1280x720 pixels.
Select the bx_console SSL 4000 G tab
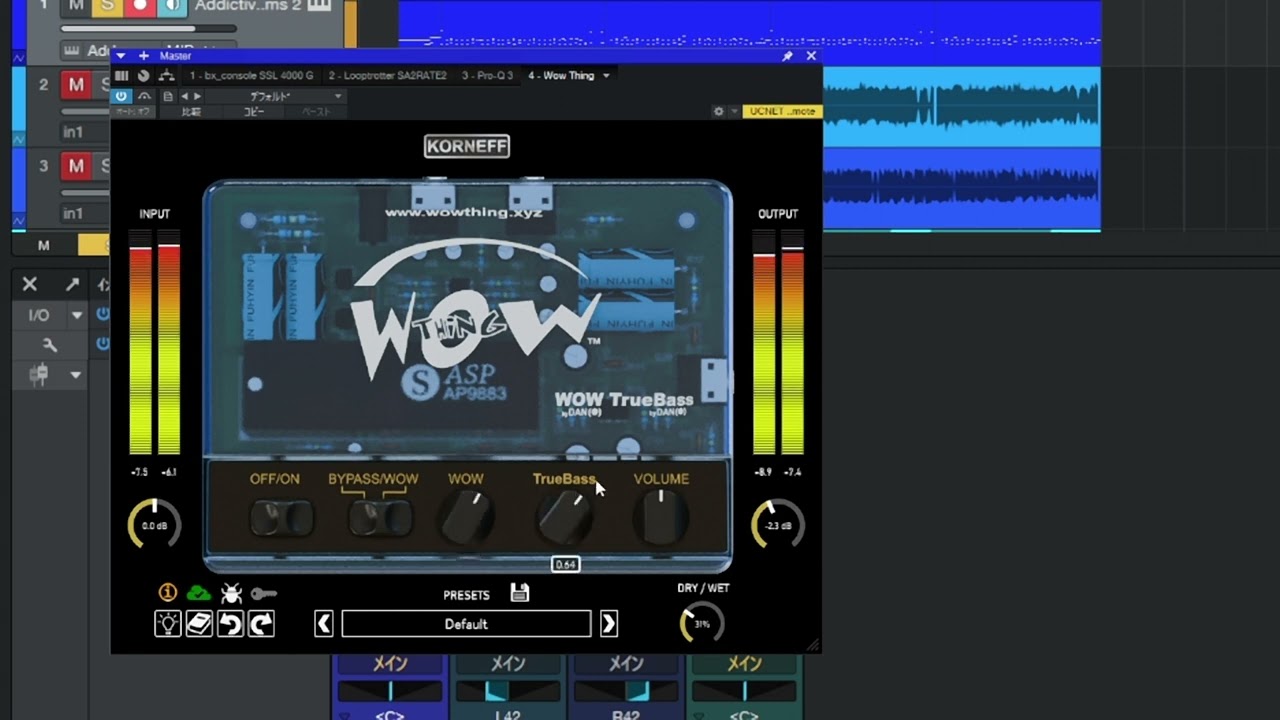pos(251,76)
